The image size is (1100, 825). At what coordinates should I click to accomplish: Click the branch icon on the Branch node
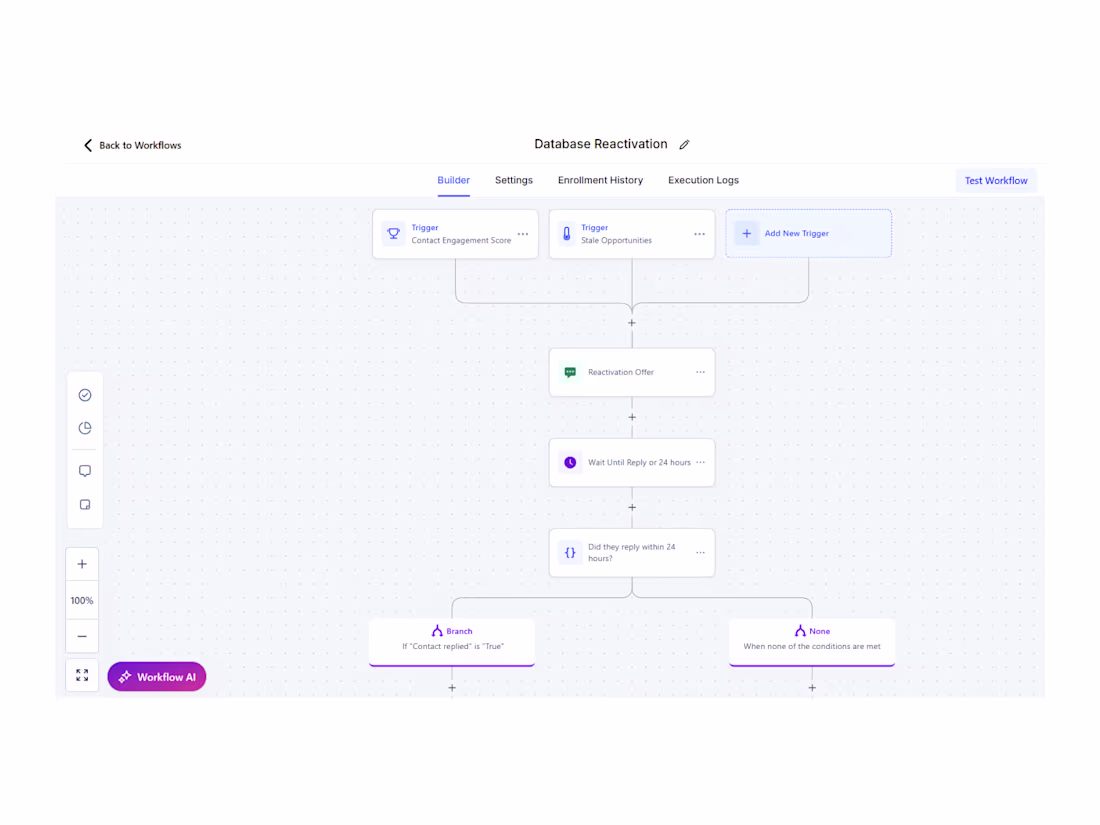[x=437, y=630]
